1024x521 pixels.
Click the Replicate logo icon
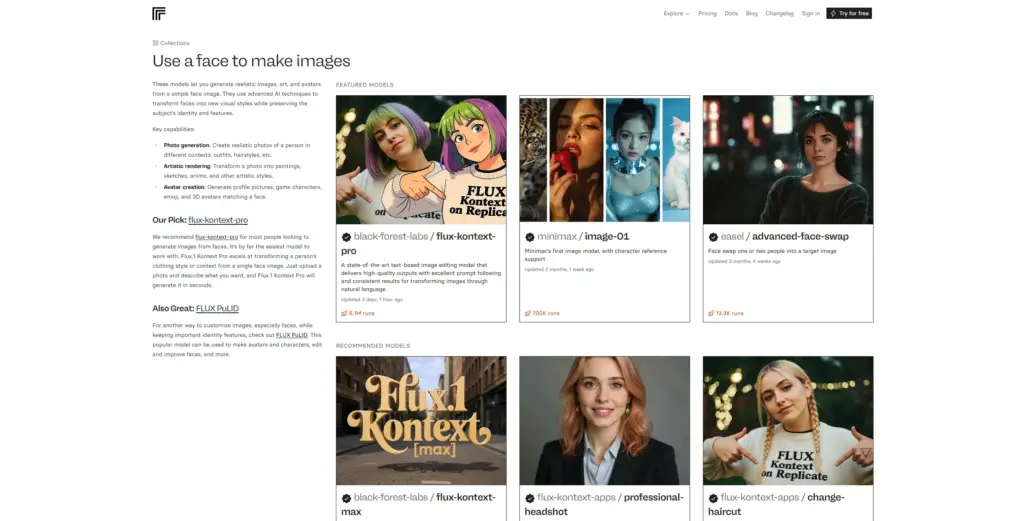click(159, 14)
